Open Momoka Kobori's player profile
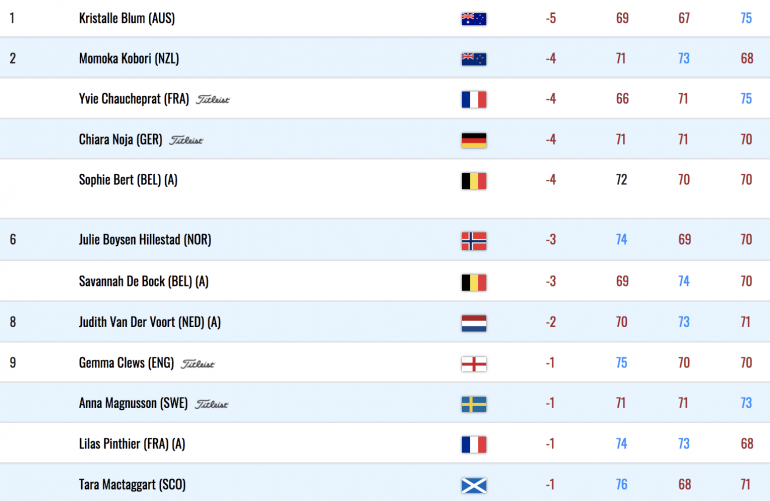 (129, 58)
